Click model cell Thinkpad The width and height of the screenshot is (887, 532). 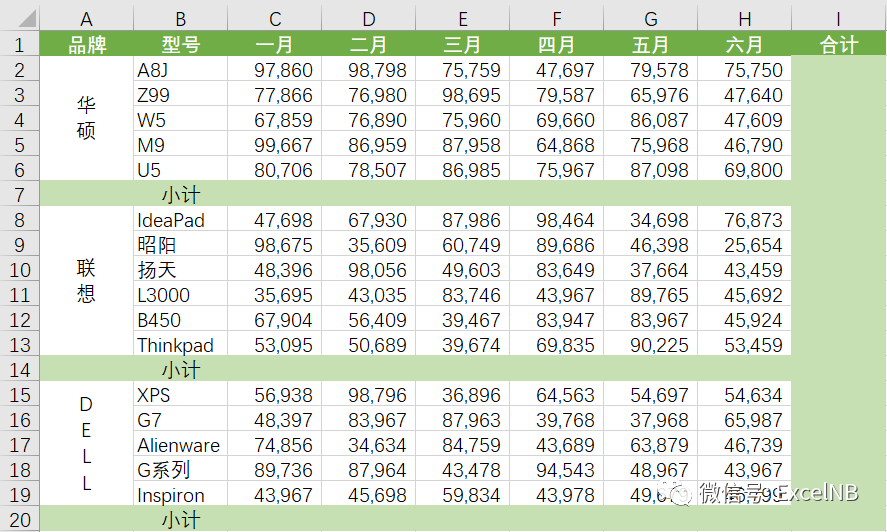click(180, 344)
